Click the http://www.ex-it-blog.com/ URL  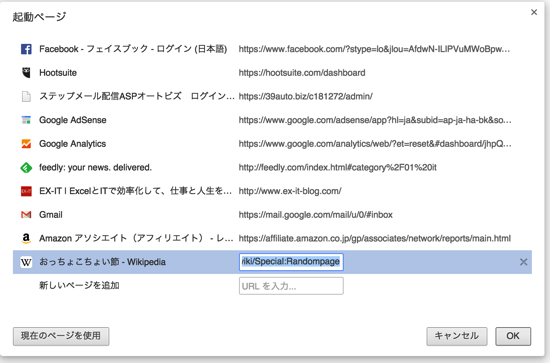290,191
